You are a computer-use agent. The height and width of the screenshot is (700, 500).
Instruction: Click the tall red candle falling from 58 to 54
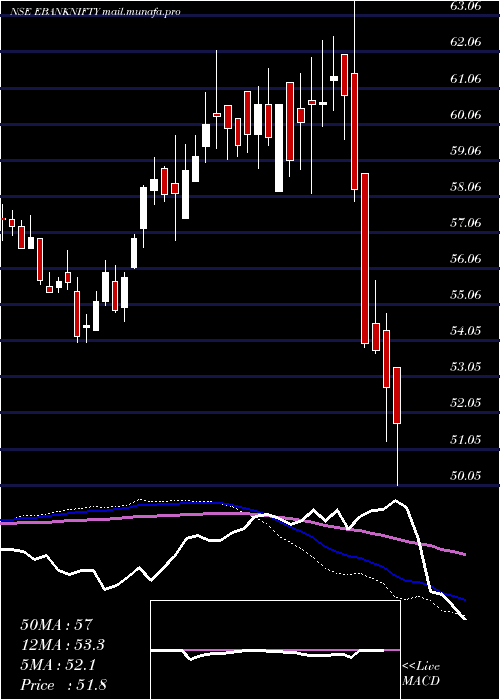point(365,258)
